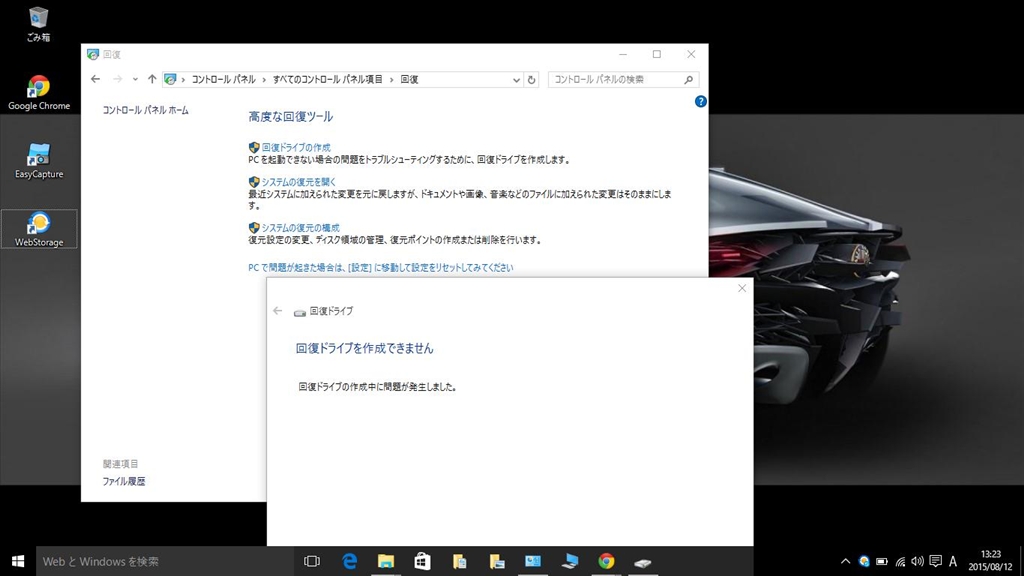Open the clock showing 13:23 2015/08/12
Screen dimensions: 1024x576
[x=990, y=561]
